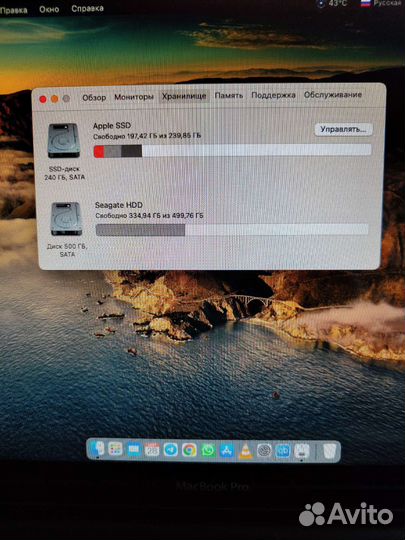
Task: Click the grey used segment of Seagate HDD bar
Action: (x=140, y=230)
